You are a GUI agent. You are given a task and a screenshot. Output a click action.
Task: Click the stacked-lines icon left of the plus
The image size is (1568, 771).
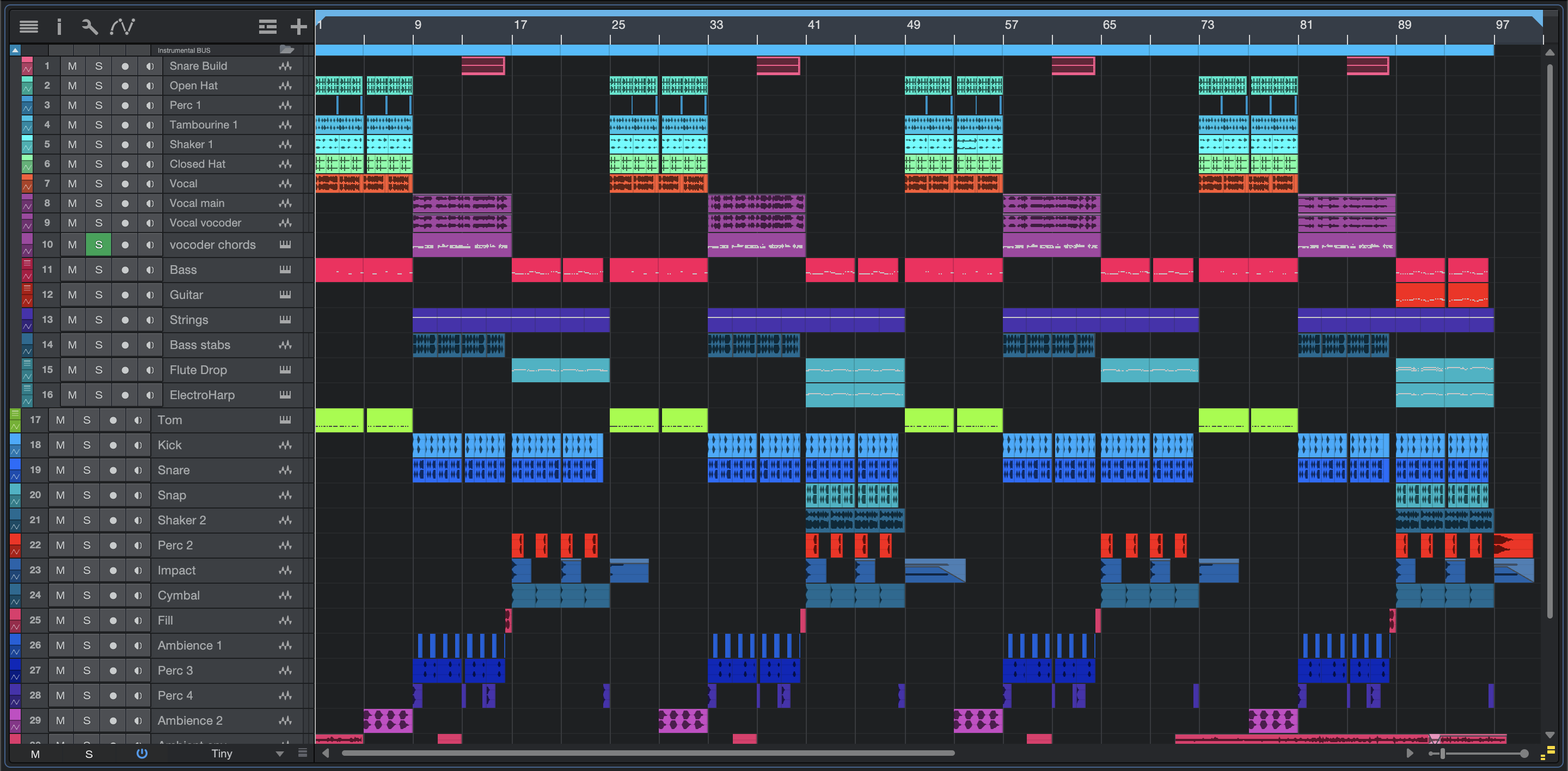[267, 26]
